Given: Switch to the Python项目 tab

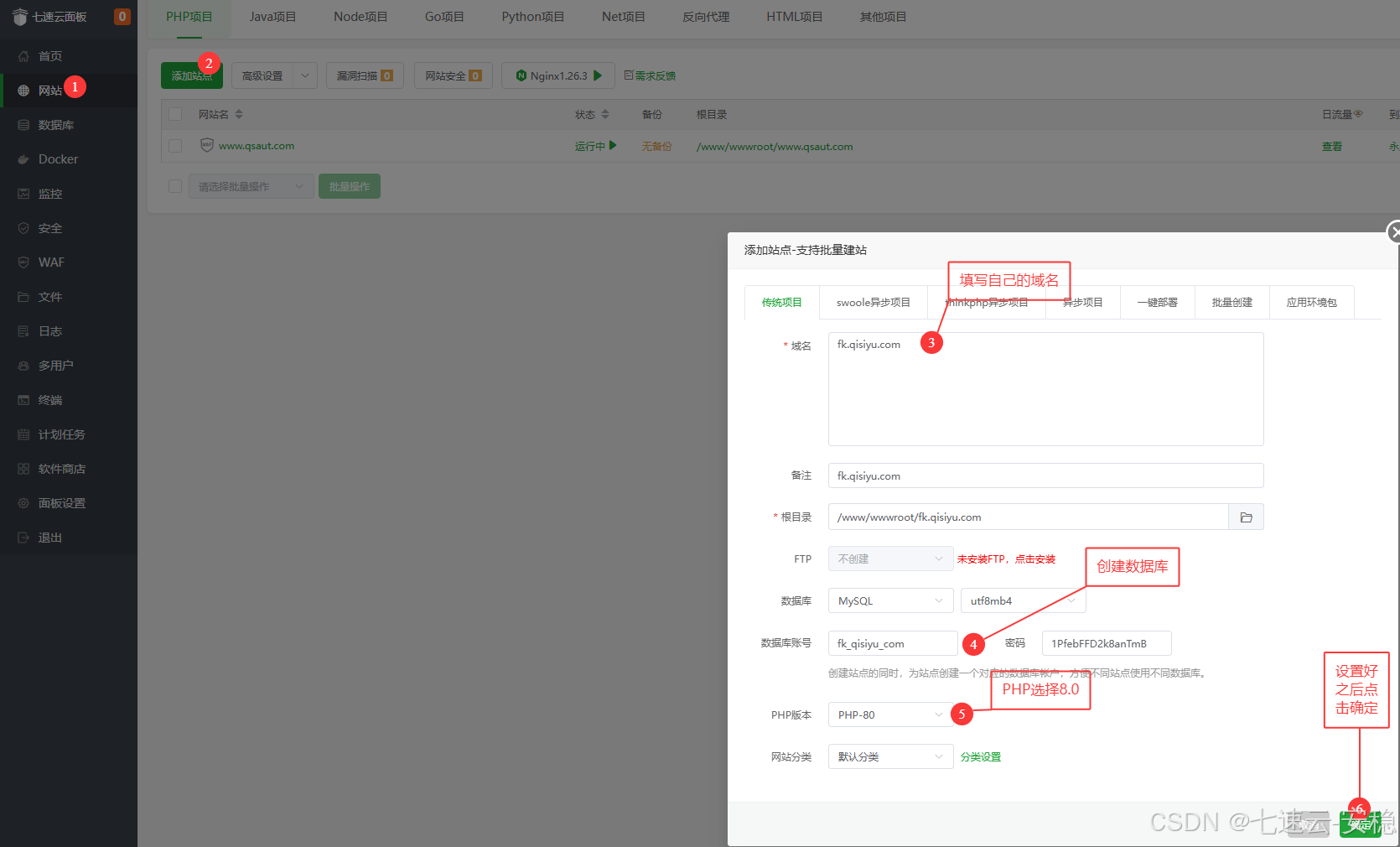Looking at the screenshot, I should coord(532,17).
